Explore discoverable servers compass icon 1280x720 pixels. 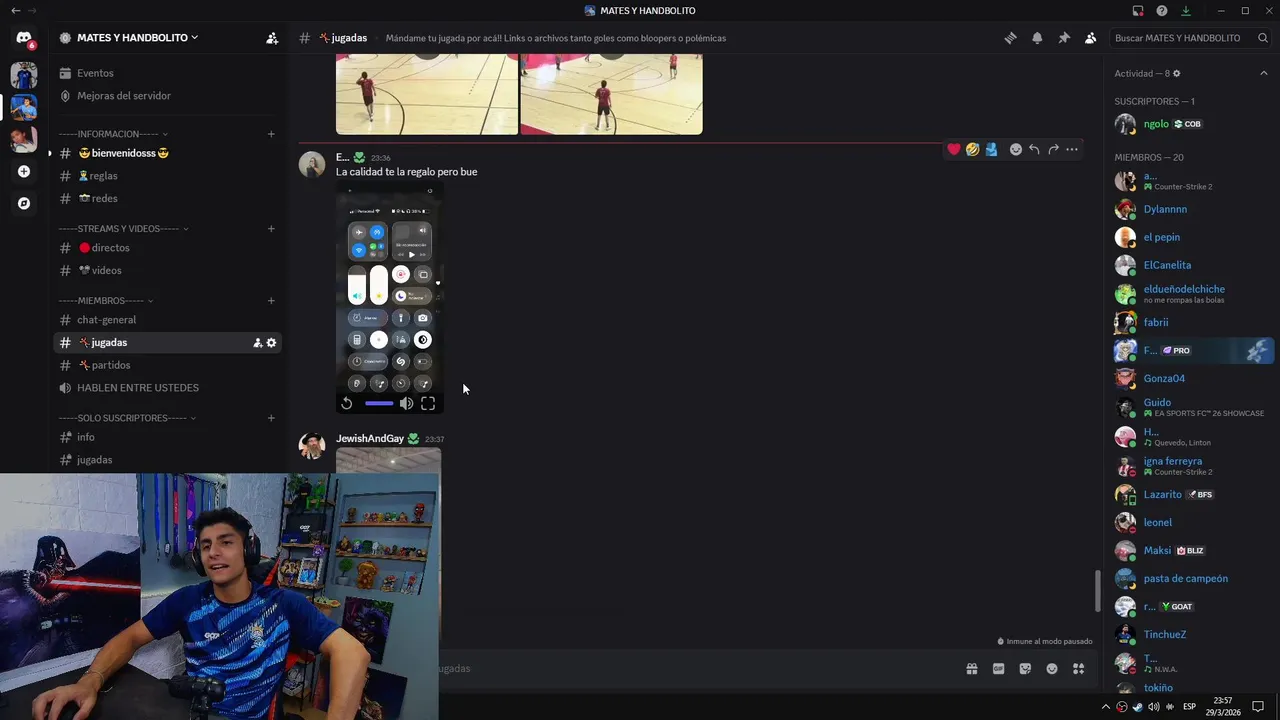click(24, 203)
